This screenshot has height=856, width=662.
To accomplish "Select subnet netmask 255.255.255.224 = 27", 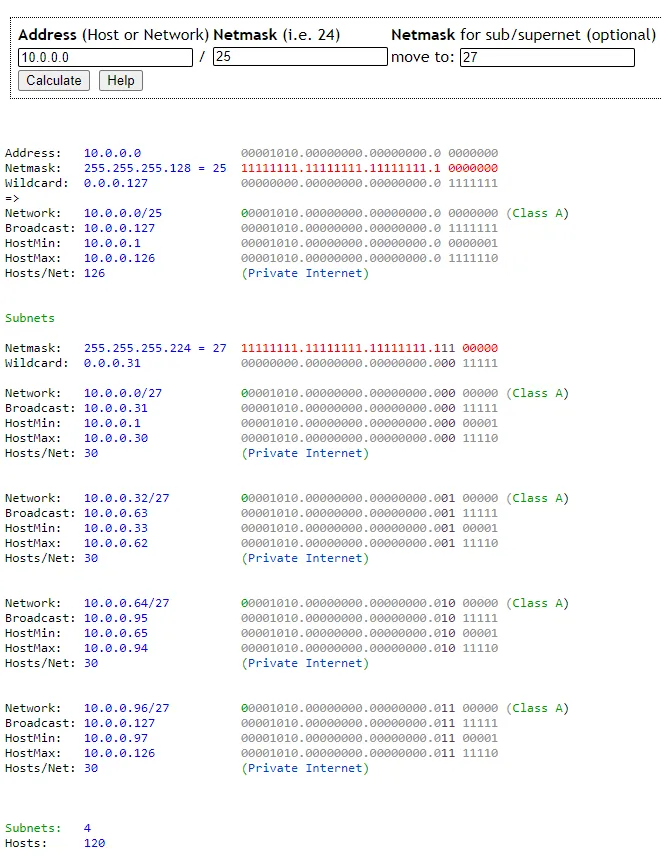I will coord(155,348).
